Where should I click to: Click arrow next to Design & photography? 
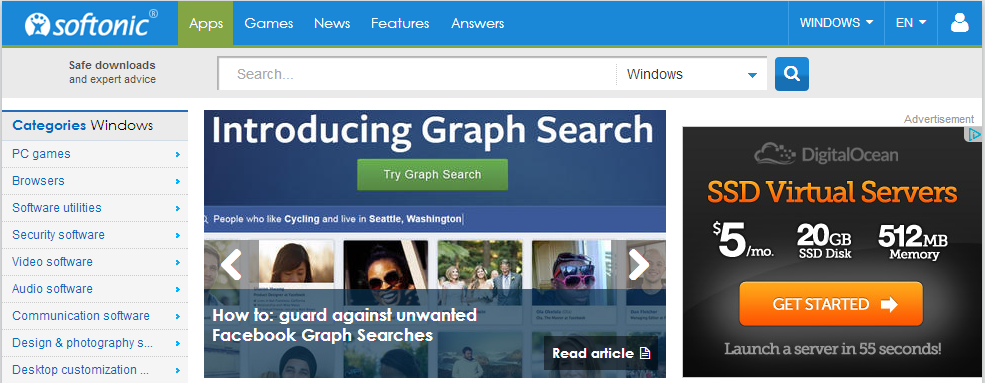(x=178, y=344)
